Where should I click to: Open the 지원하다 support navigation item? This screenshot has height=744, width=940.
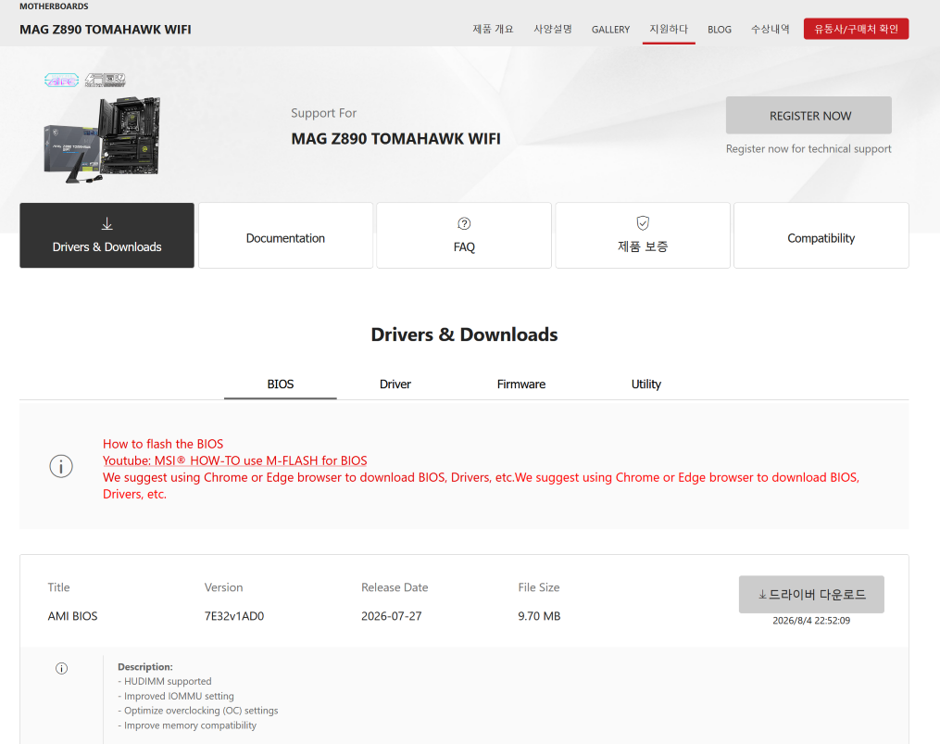pos(668,29)
